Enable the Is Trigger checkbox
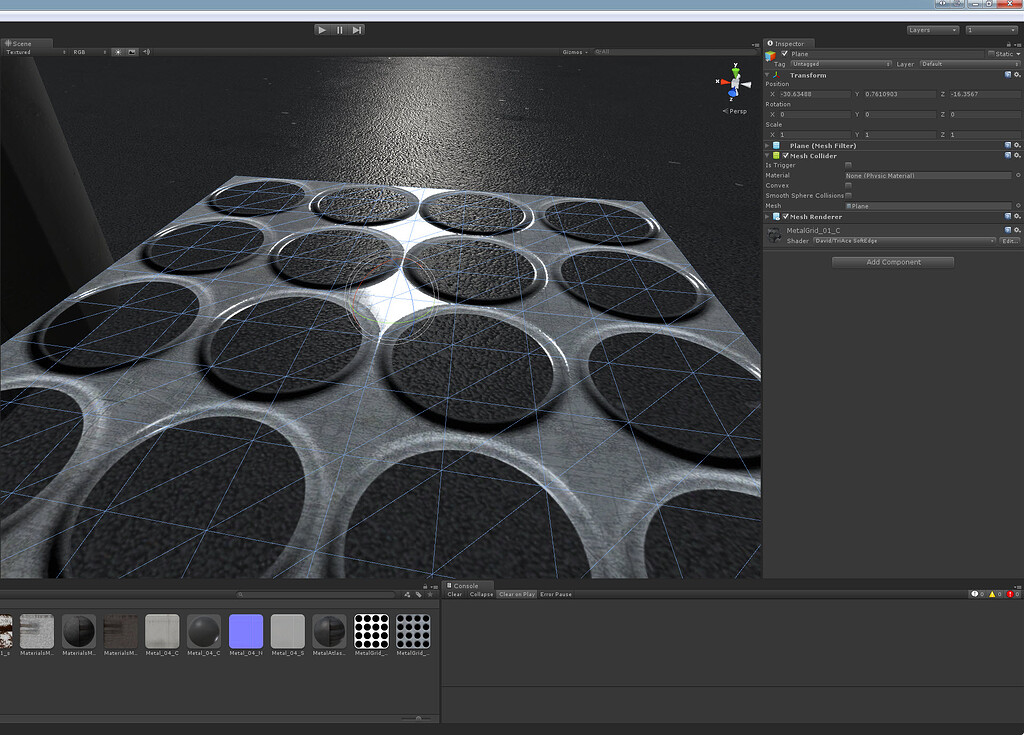The image size is (1024, 735). 848,165
